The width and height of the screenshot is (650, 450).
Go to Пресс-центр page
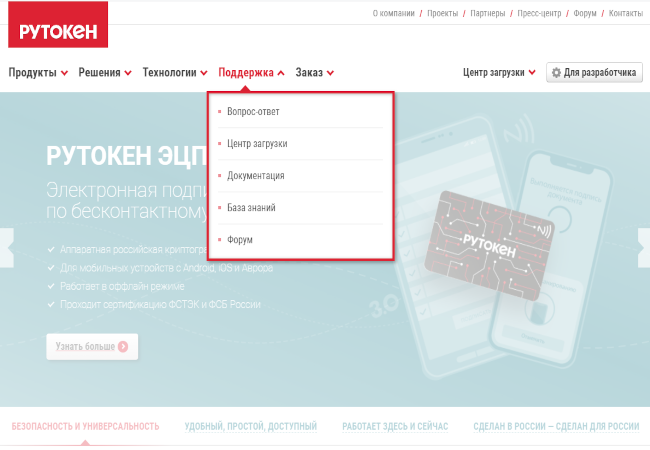[539, 13]
